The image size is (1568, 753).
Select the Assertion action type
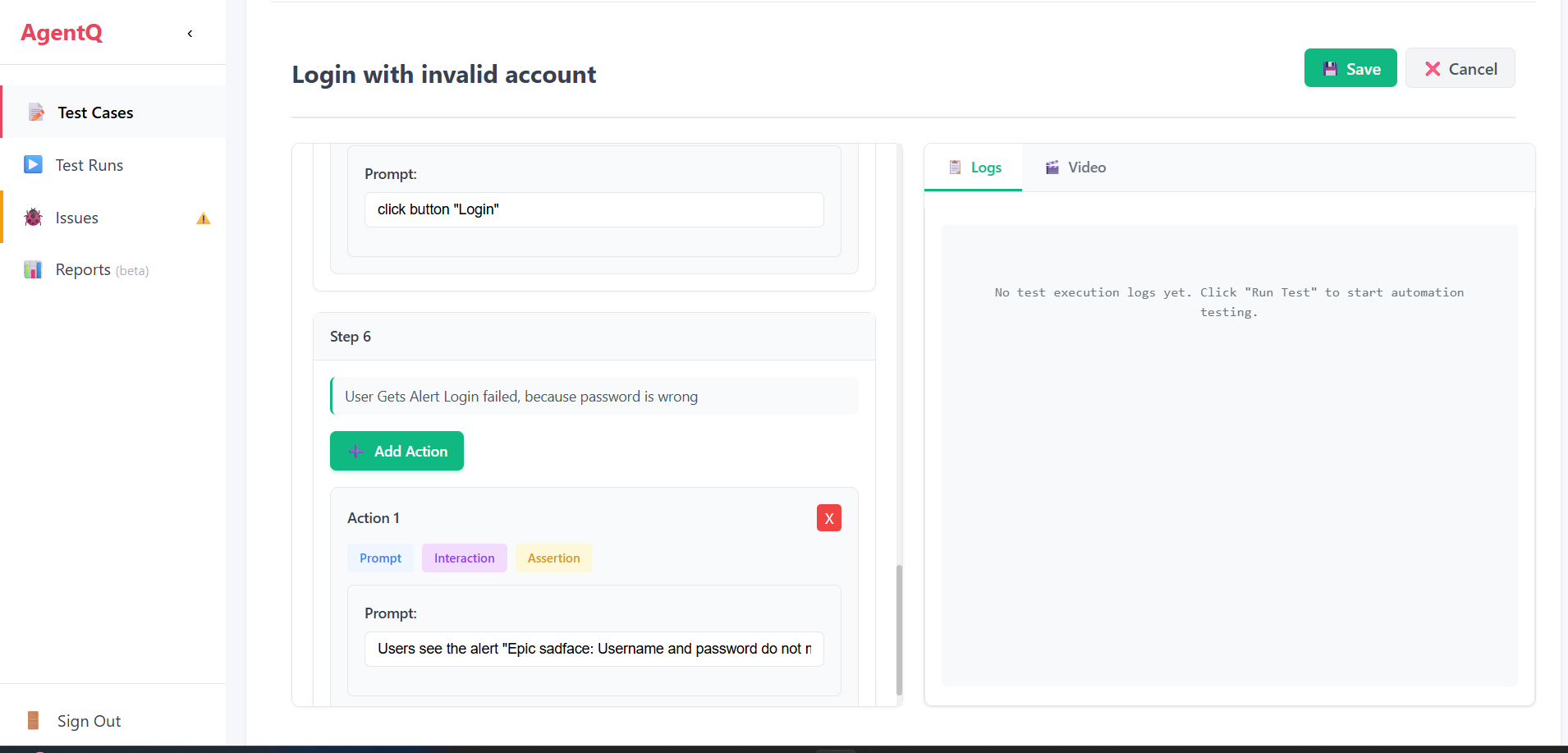coord(553,558)
